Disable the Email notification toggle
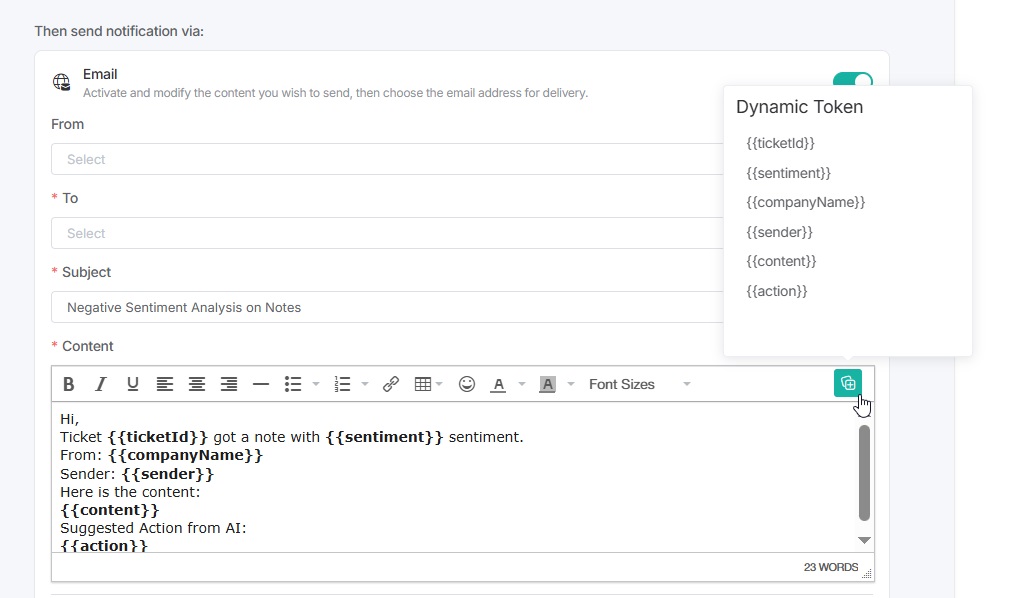The image size is (1012, 598). click(852, 81)
